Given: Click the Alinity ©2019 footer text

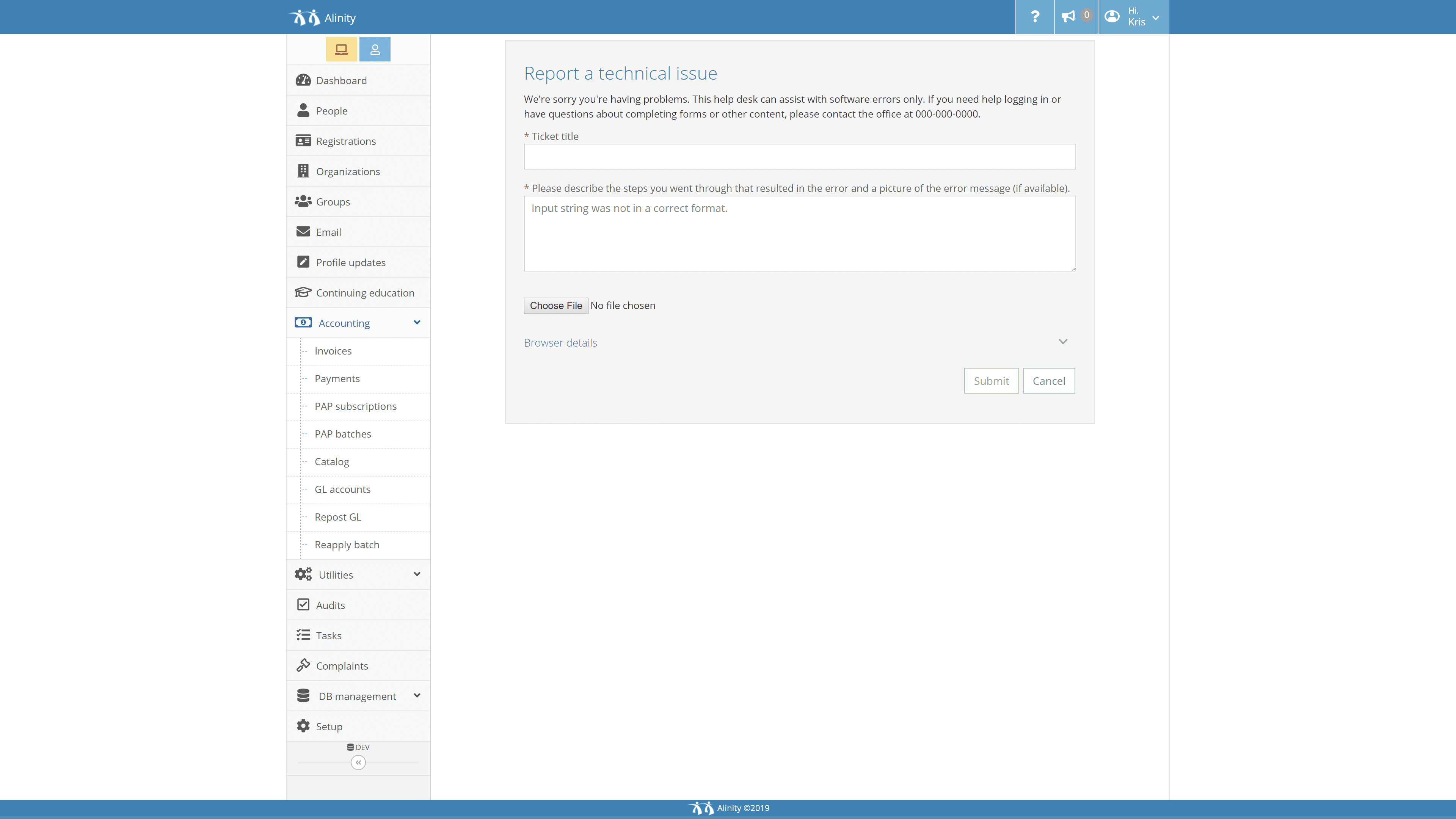Looking at the screenshot, I should tap(743, 808).
